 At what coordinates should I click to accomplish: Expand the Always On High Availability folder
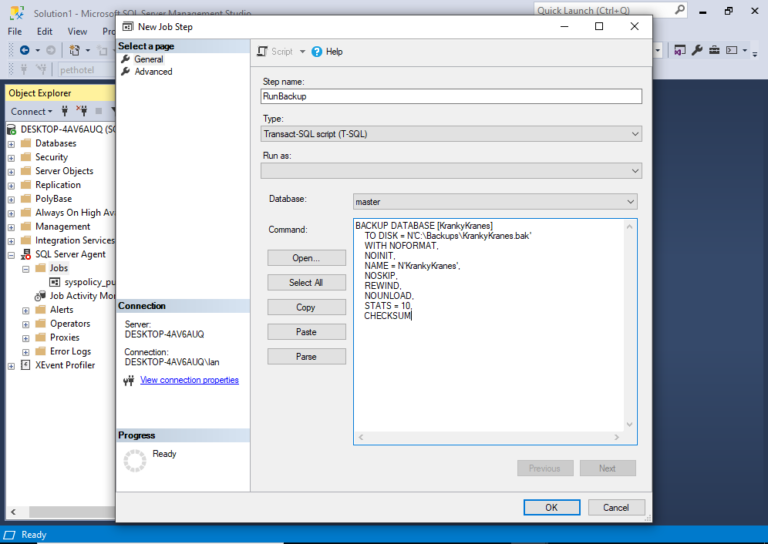click(x=11, y=213)
